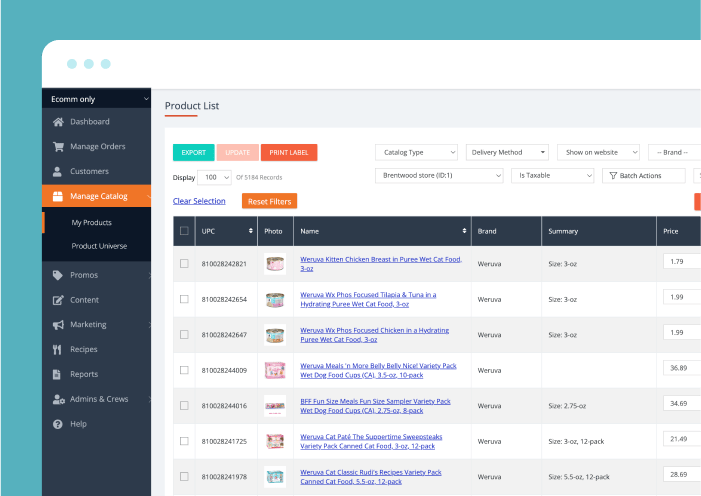Sort table by UPC column arrows

pyautogui.click(x=251, y=231)
